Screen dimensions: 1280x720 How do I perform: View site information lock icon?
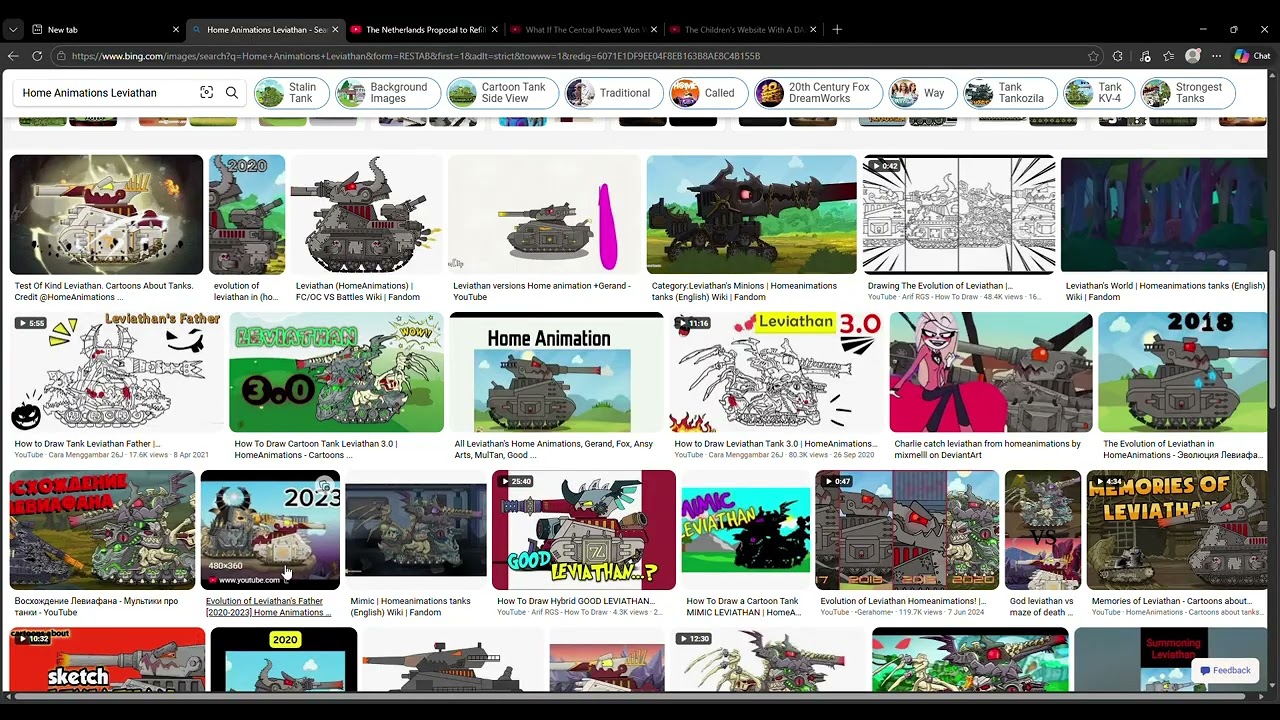(61, 56)
